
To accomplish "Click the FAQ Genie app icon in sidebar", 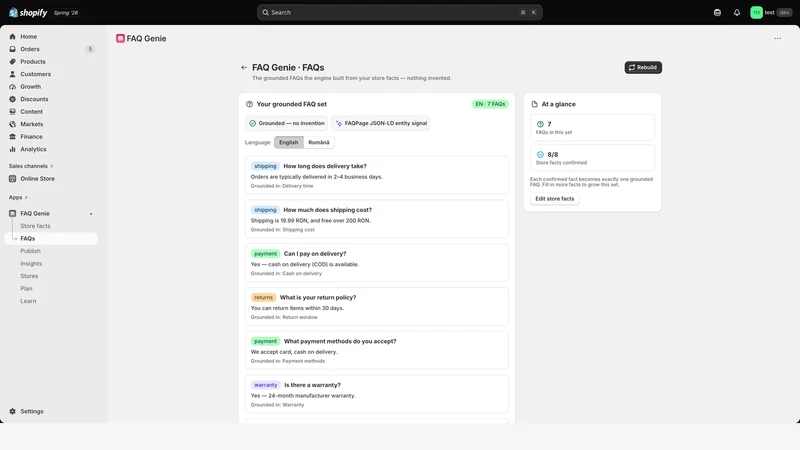I will 12,213.
